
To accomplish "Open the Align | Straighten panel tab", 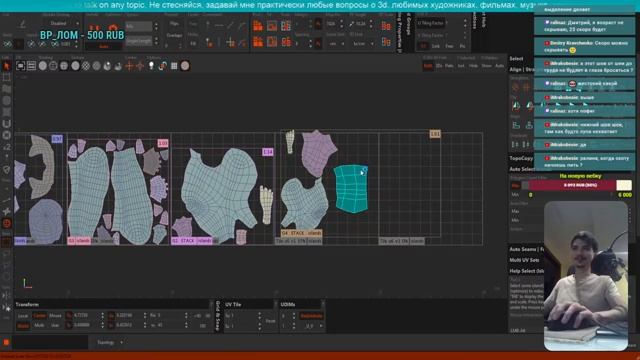I will point(521,69).
